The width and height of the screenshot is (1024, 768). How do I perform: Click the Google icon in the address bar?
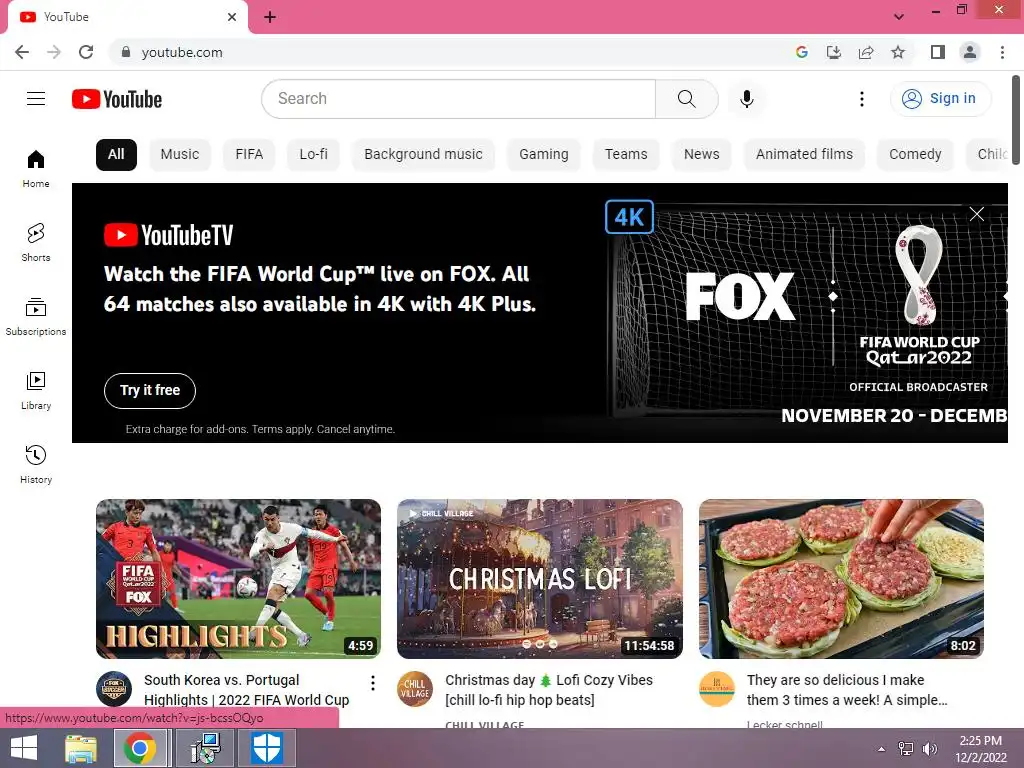tap(802, 52)
